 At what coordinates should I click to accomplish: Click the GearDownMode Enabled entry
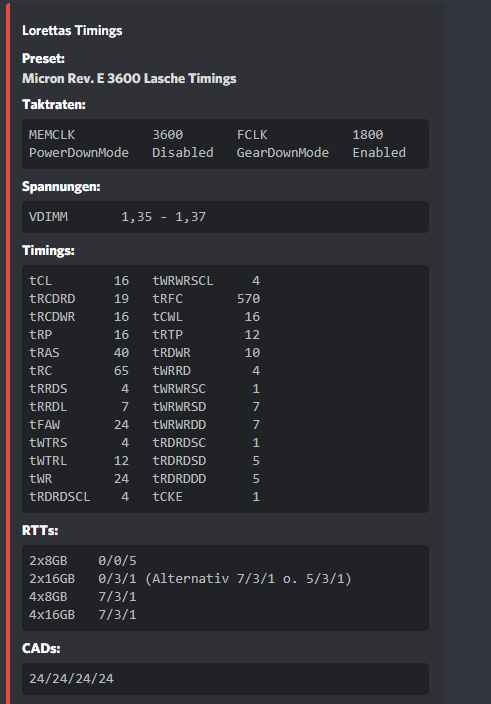(321, 153)
